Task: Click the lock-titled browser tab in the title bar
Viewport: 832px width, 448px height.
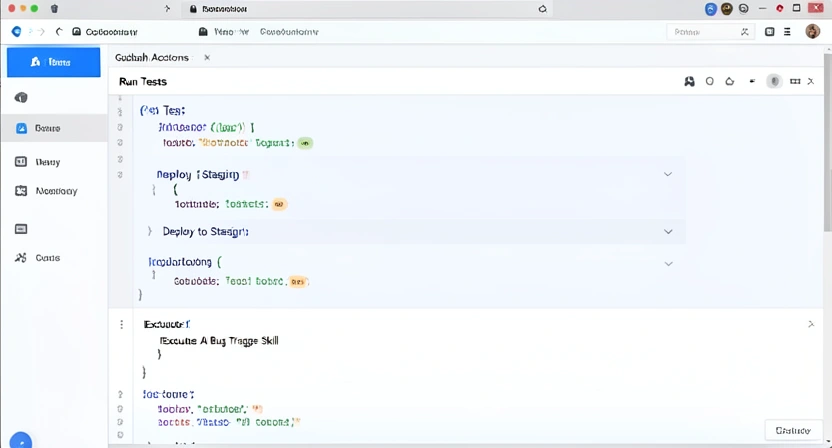Action: (367, 8)
